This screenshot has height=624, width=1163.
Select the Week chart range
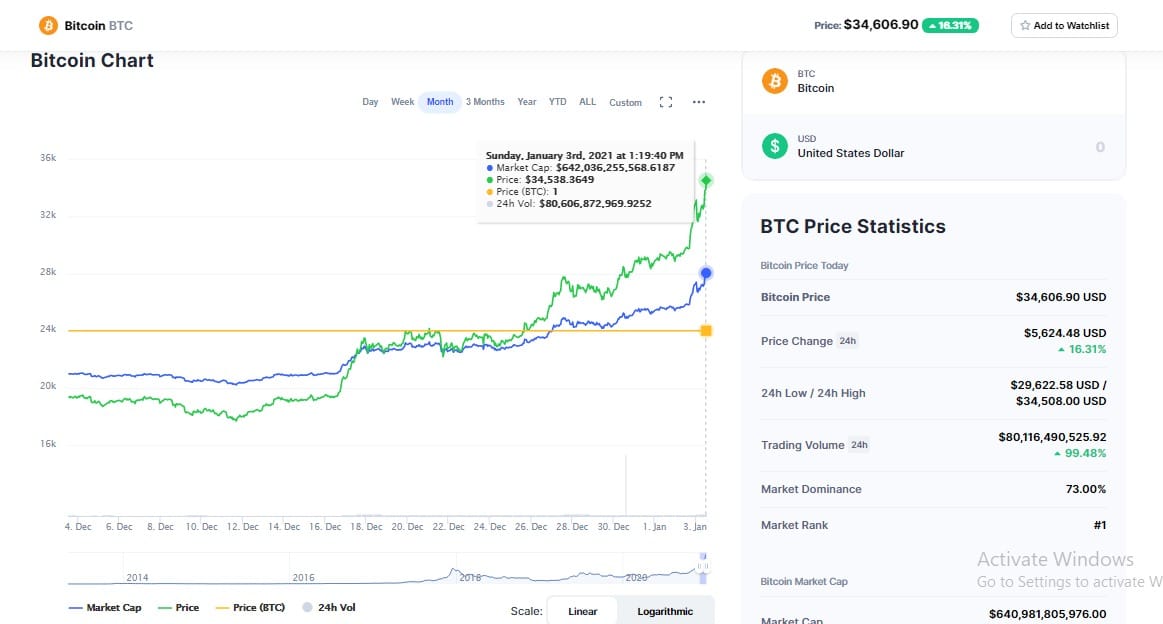coord(402,102)
